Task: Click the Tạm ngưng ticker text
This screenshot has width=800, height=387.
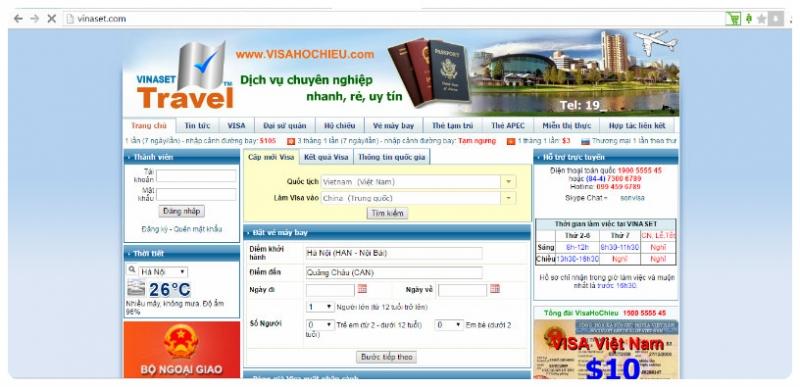Action: tap(477, 141)
